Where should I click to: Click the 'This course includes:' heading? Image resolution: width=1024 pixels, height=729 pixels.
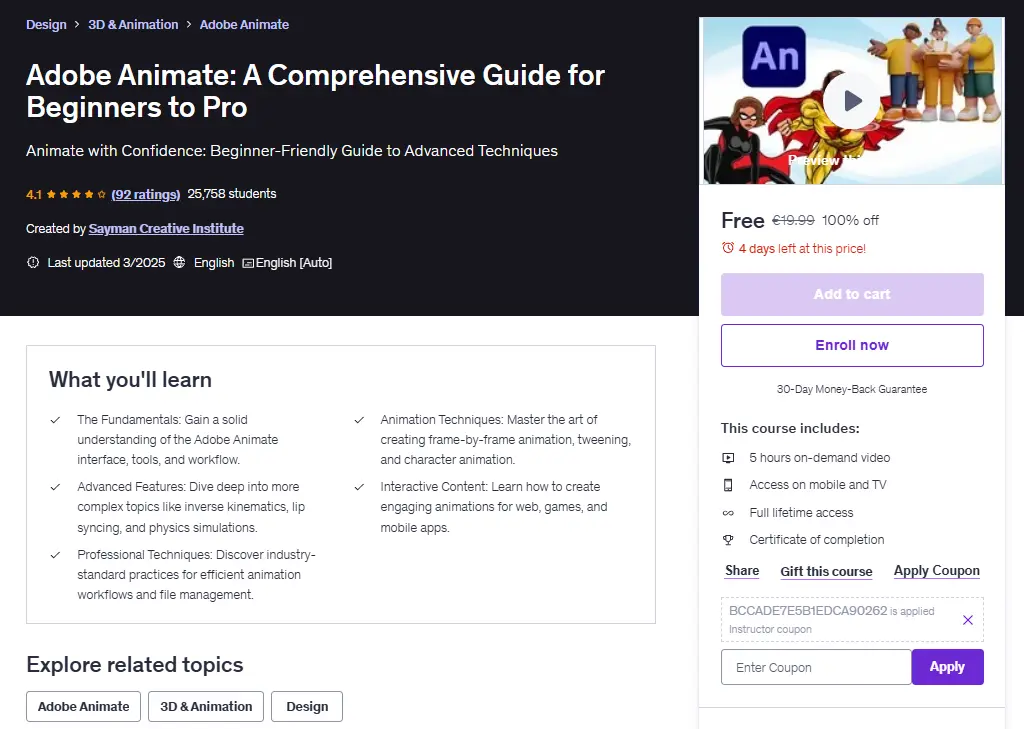790,429
